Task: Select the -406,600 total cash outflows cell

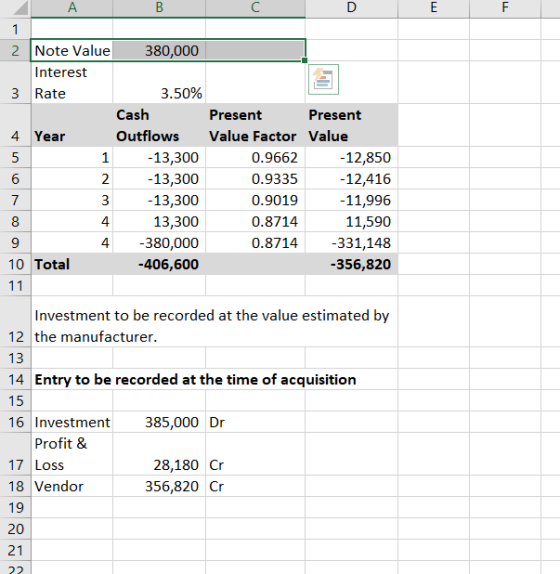Action: point(159,264)
